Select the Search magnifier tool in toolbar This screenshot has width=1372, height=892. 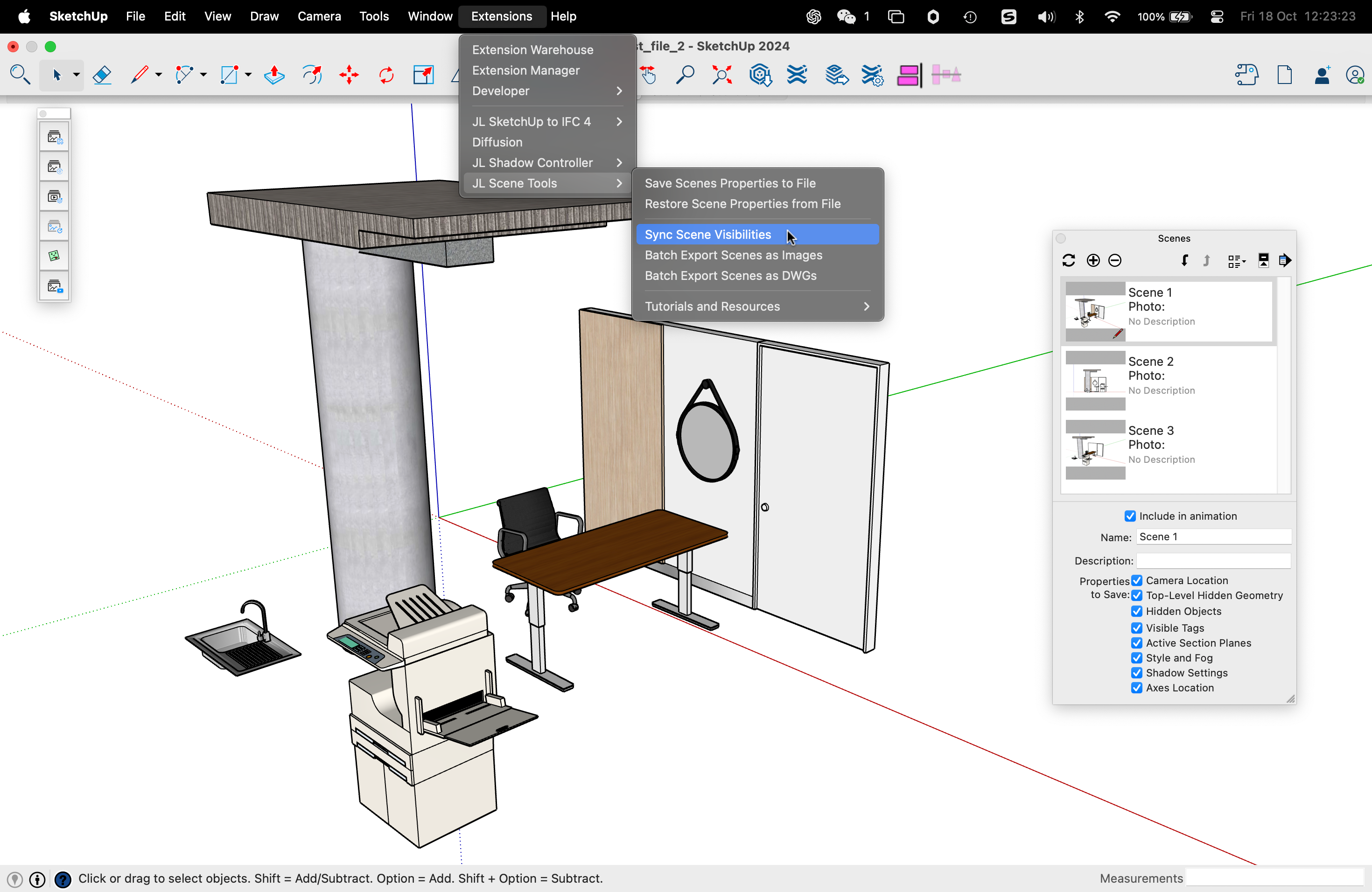[20, 75]
